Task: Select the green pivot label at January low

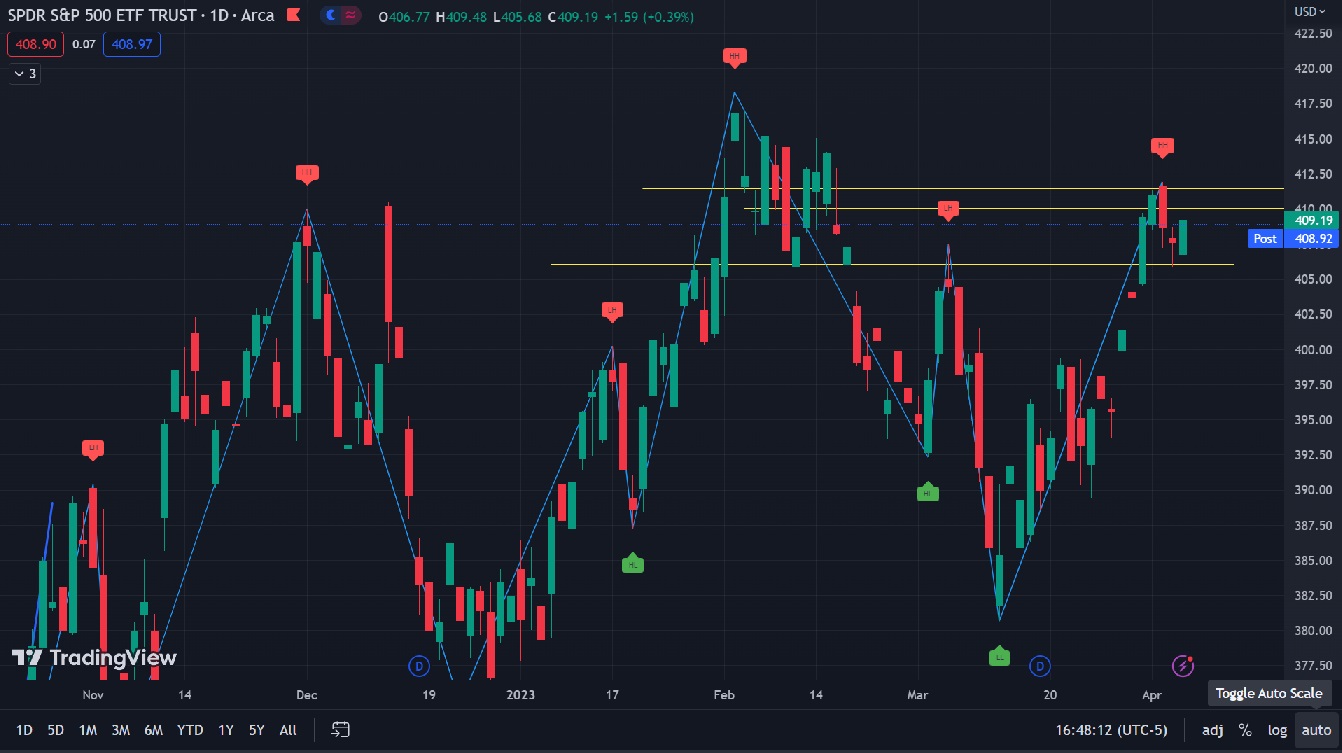Action: pyautogui.click(x=632, y=564)
